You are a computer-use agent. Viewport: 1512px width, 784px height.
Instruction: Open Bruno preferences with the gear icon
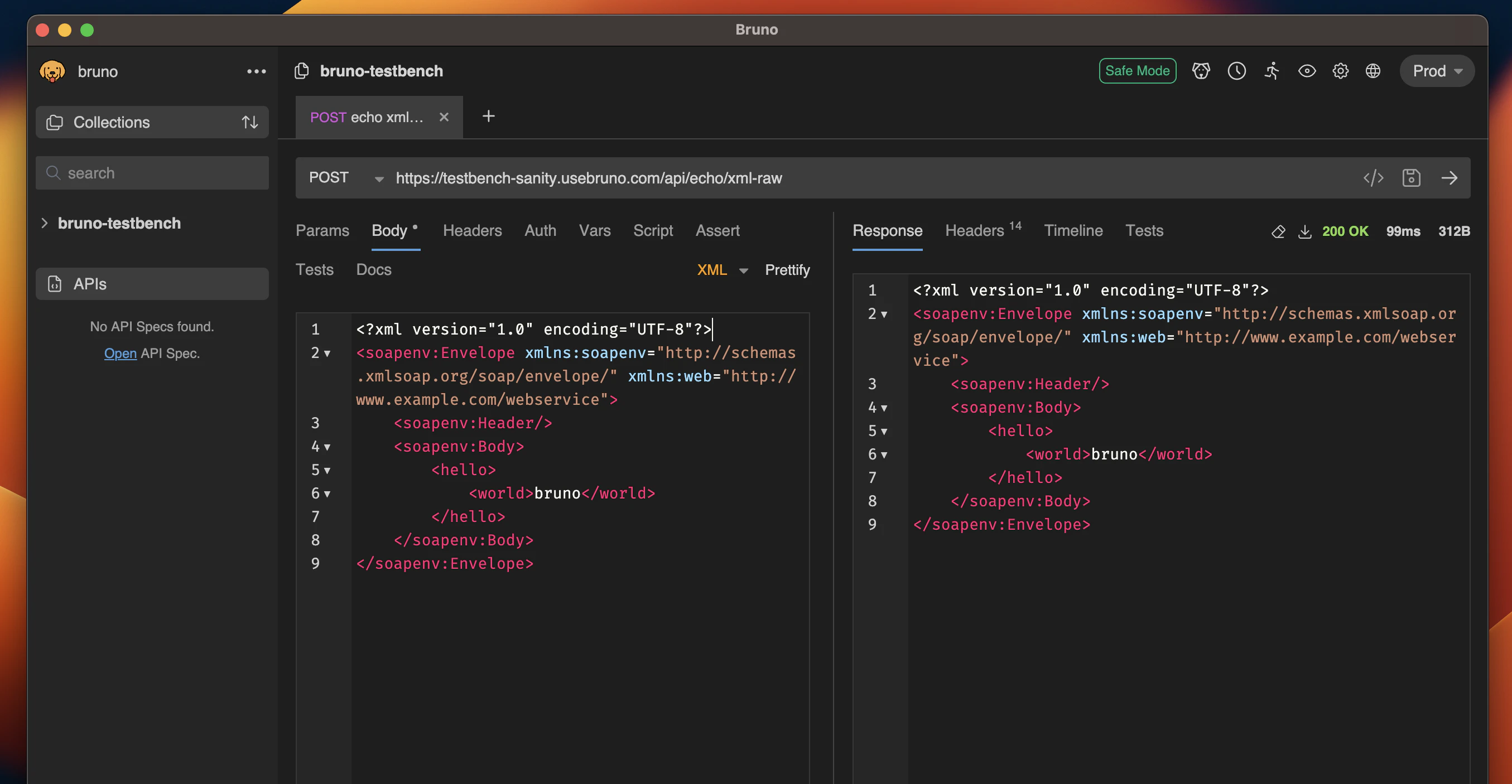1341,70
